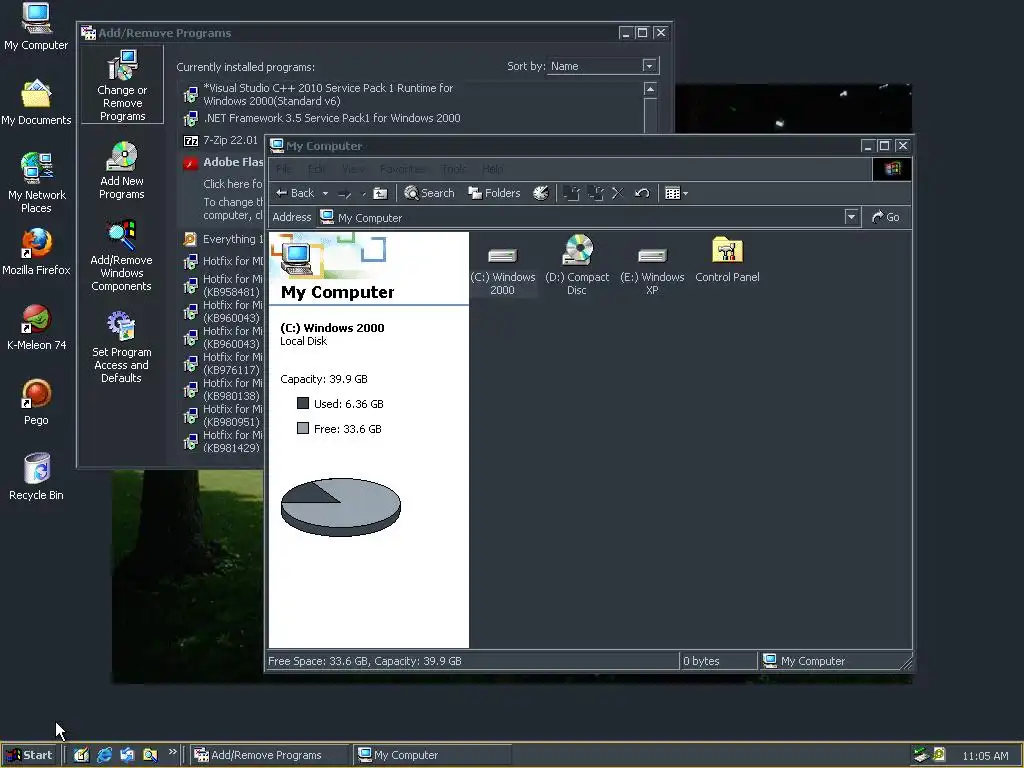Select My Computer desktop icon

point(36,27)
